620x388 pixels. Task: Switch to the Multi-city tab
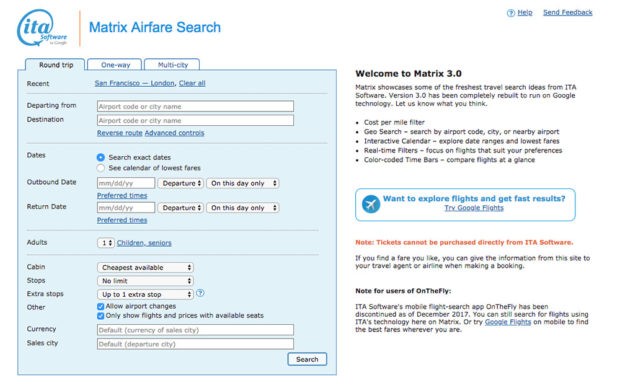tap(172, 65)
